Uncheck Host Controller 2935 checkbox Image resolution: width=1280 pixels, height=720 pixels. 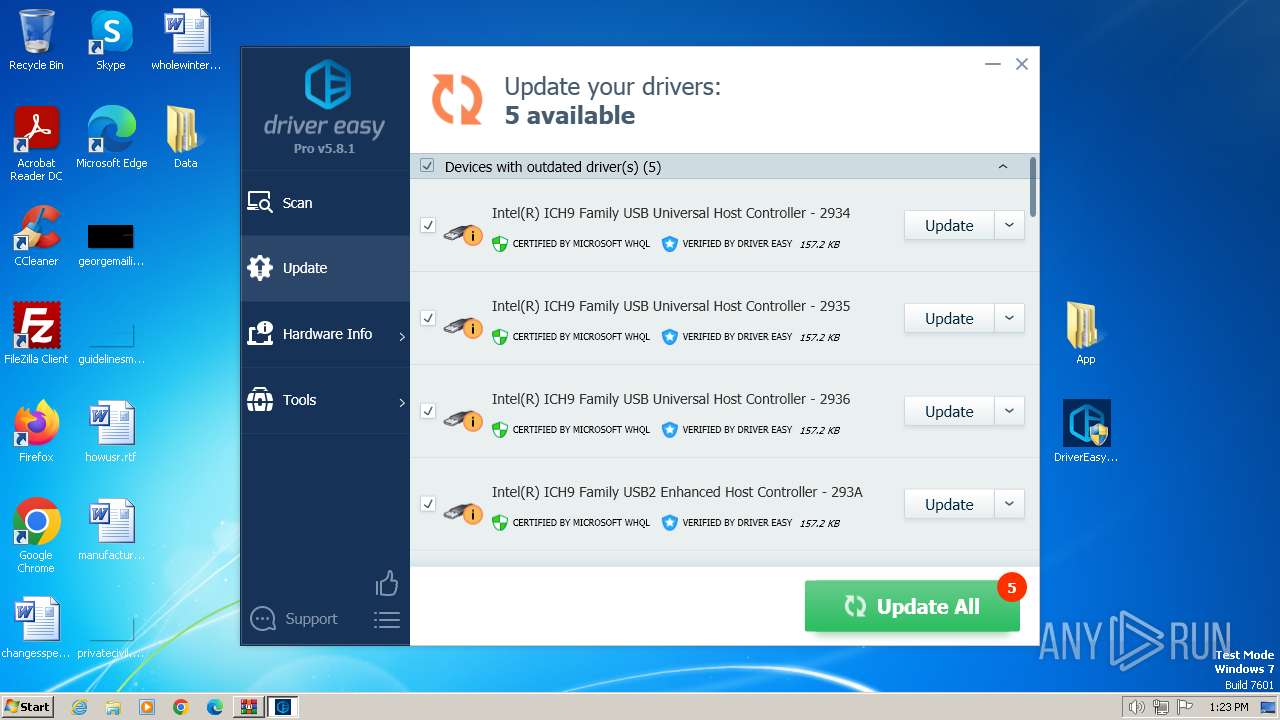click(428, 319)
